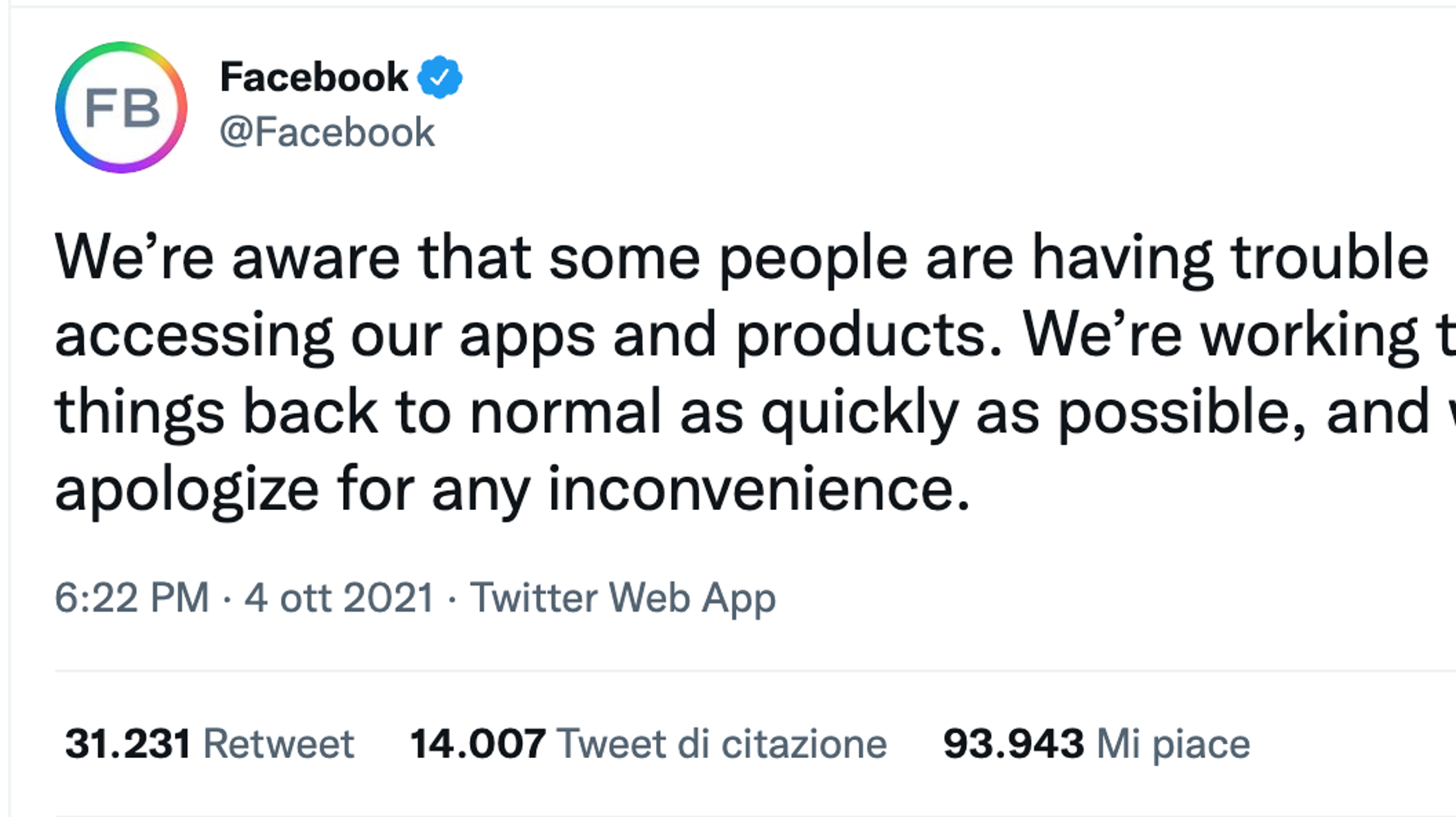
Task: Click the word trouble in the tweet
Action: (1330, 258)
